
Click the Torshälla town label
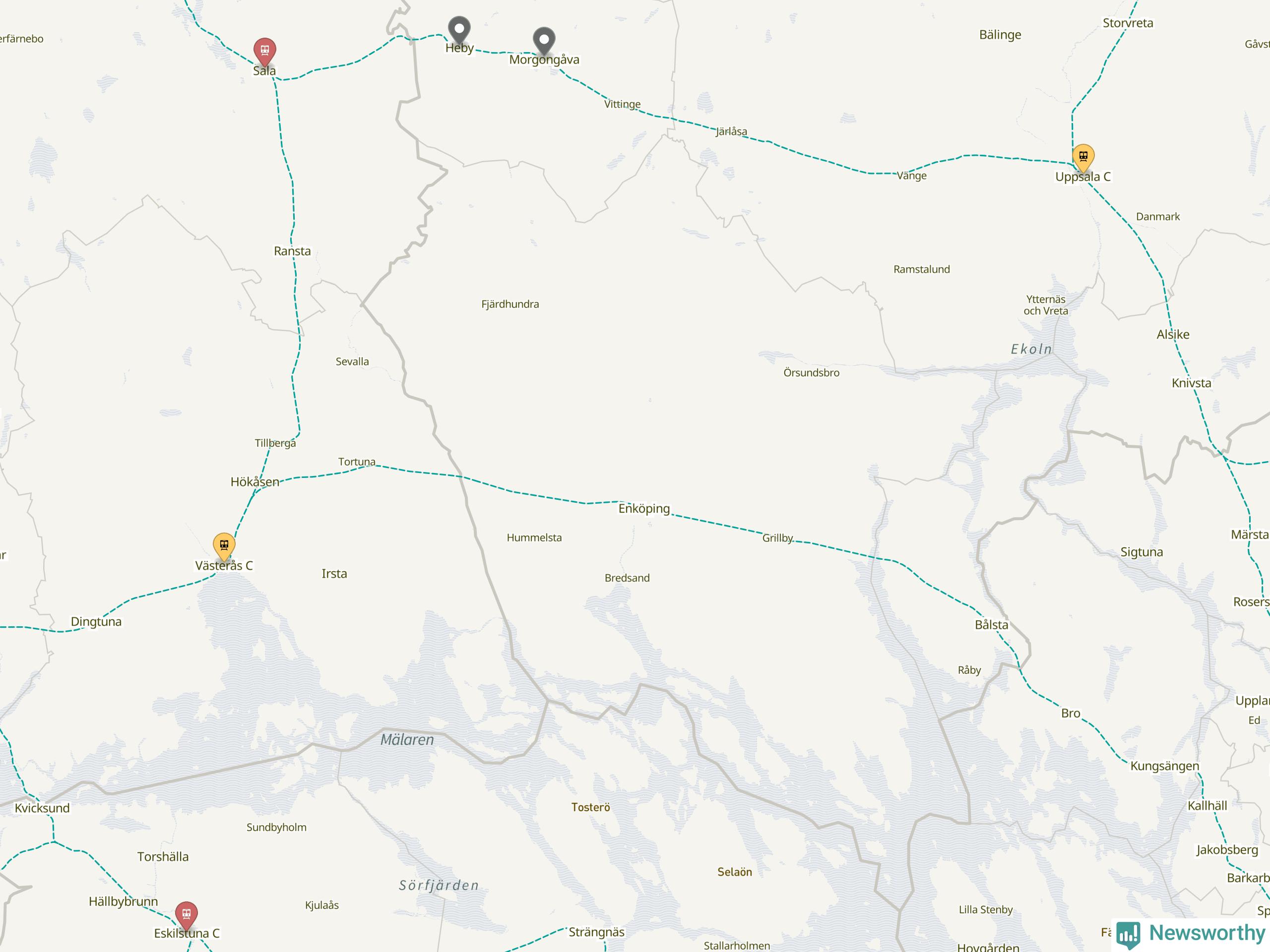tap(163, 857)
